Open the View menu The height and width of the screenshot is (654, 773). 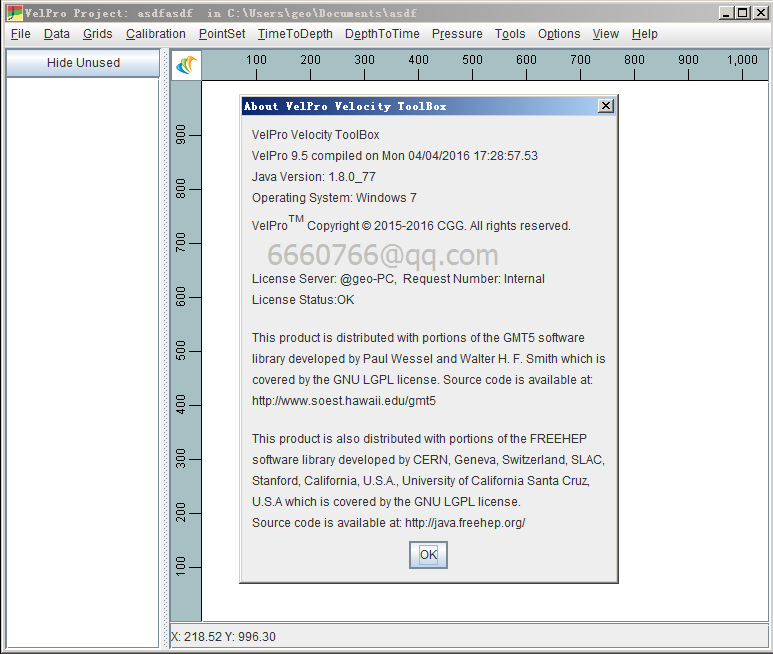[605, 34]
